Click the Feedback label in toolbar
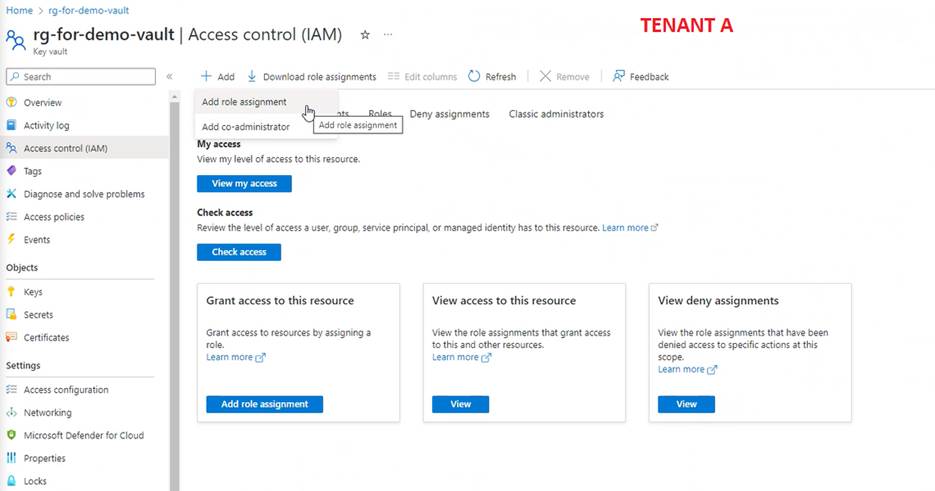Screen dimensions: 935x491 click(649, 76)
